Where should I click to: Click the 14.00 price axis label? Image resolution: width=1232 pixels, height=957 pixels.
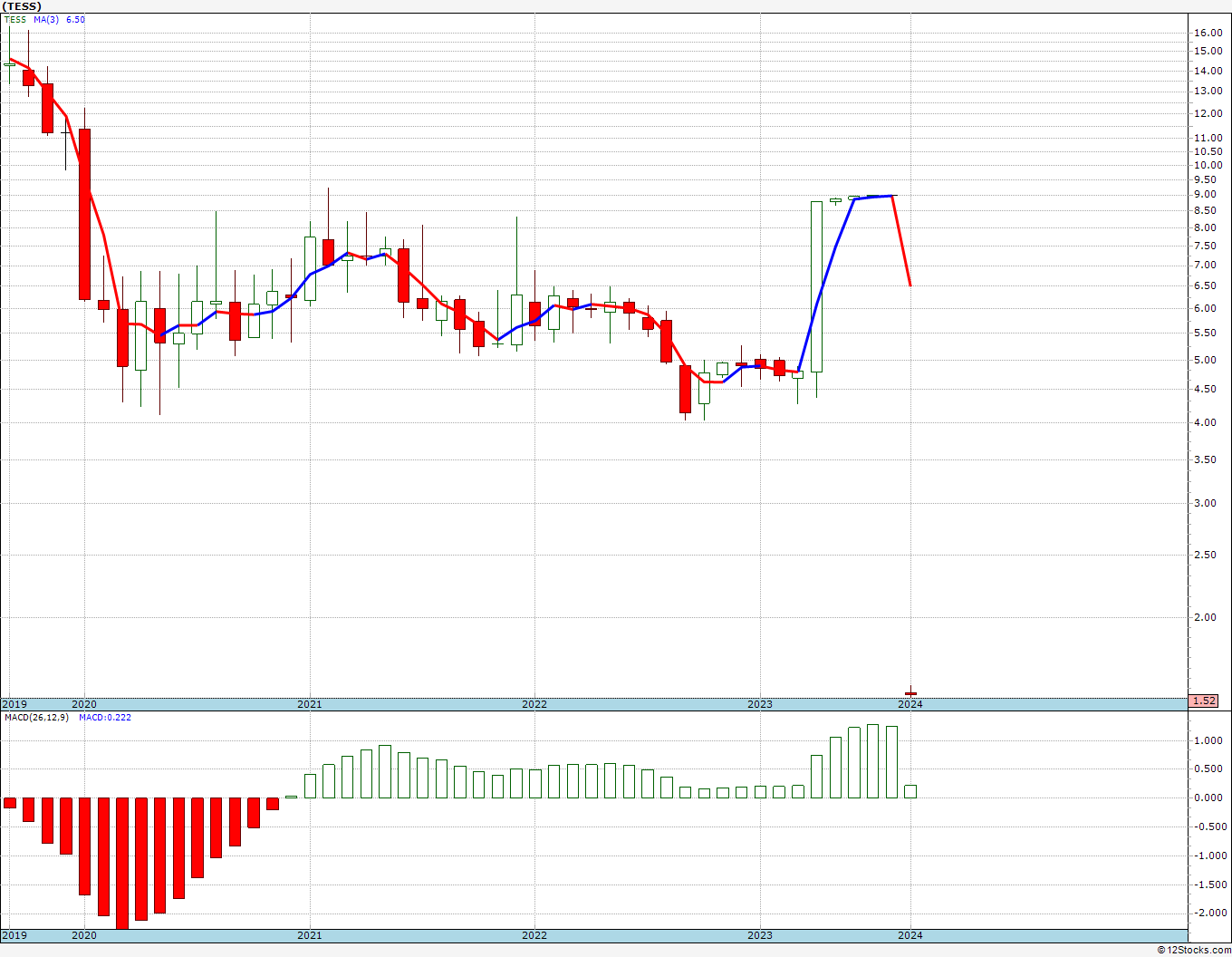pyautogui.click(x=1208, y=71)
